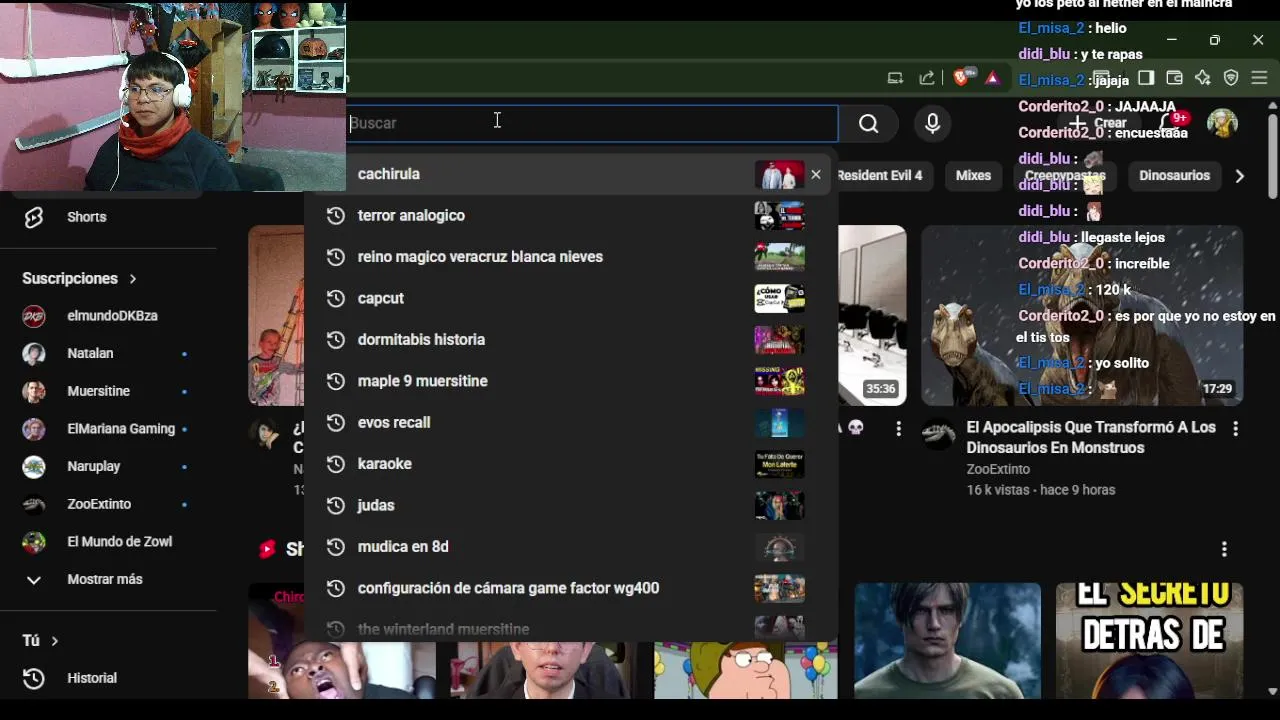The image size is (1280, 720).
Task: Click the clock icon next to judas
Action: pos(336,505)
